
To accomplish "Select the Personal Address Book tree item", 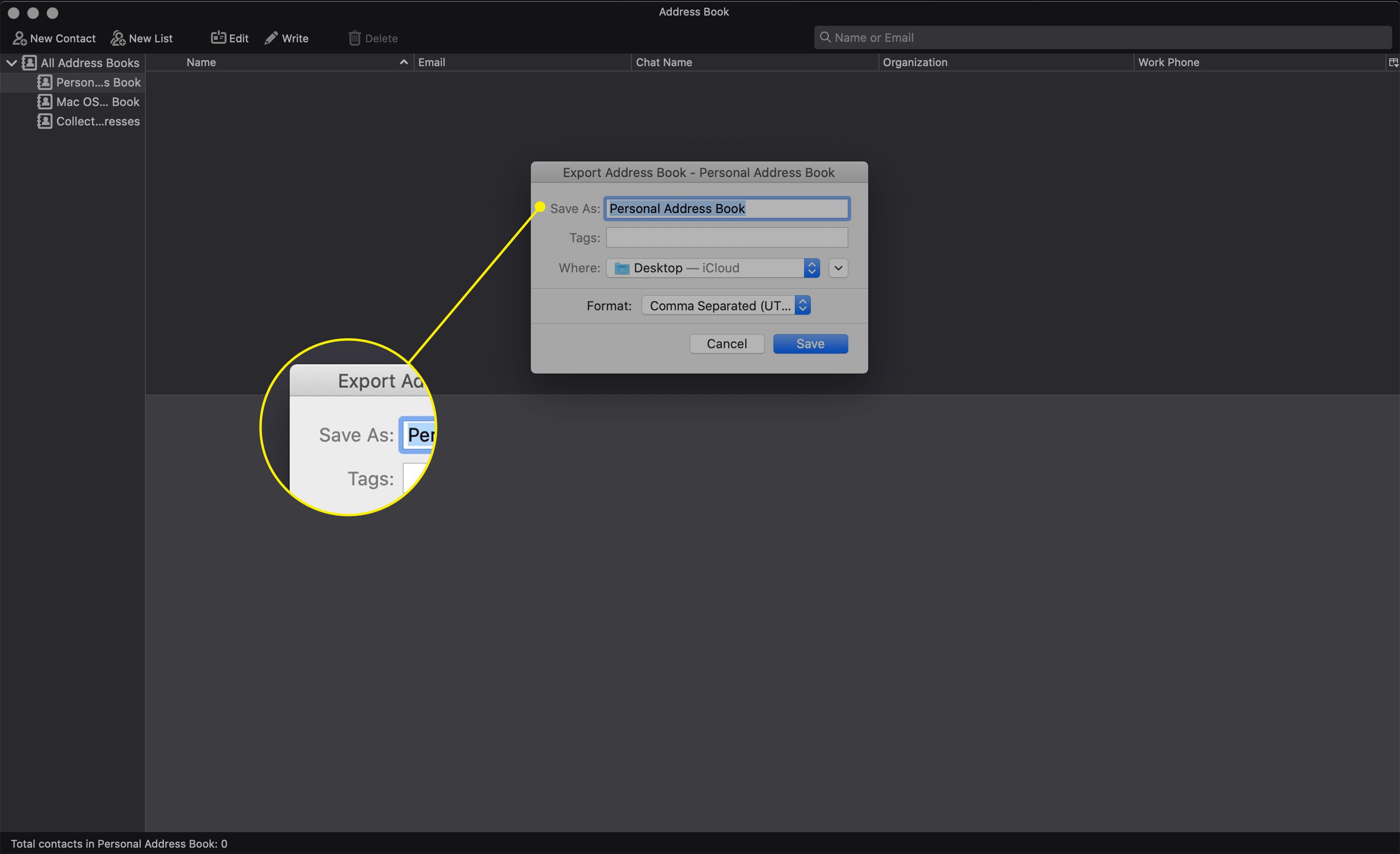I will point(90,82).
